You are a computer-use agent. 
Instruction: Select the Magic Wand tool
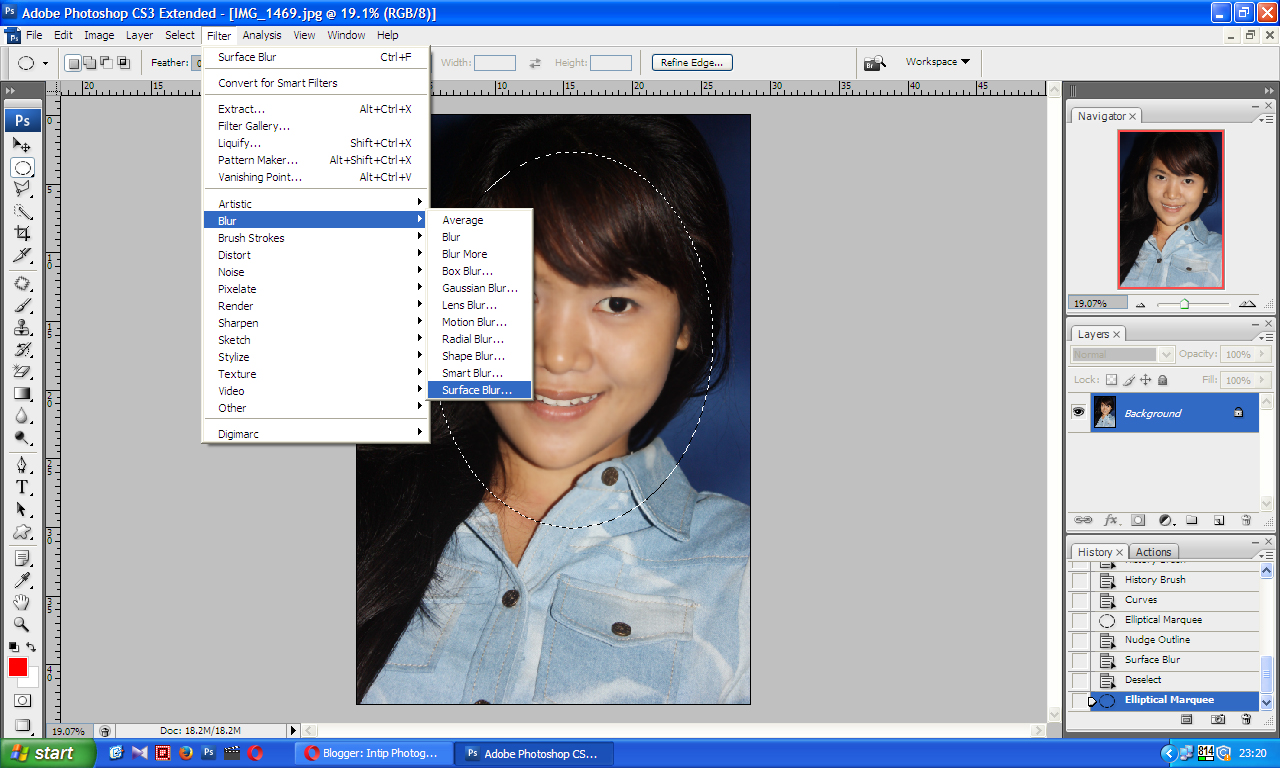pyautogui.click(x=22, y=211)
